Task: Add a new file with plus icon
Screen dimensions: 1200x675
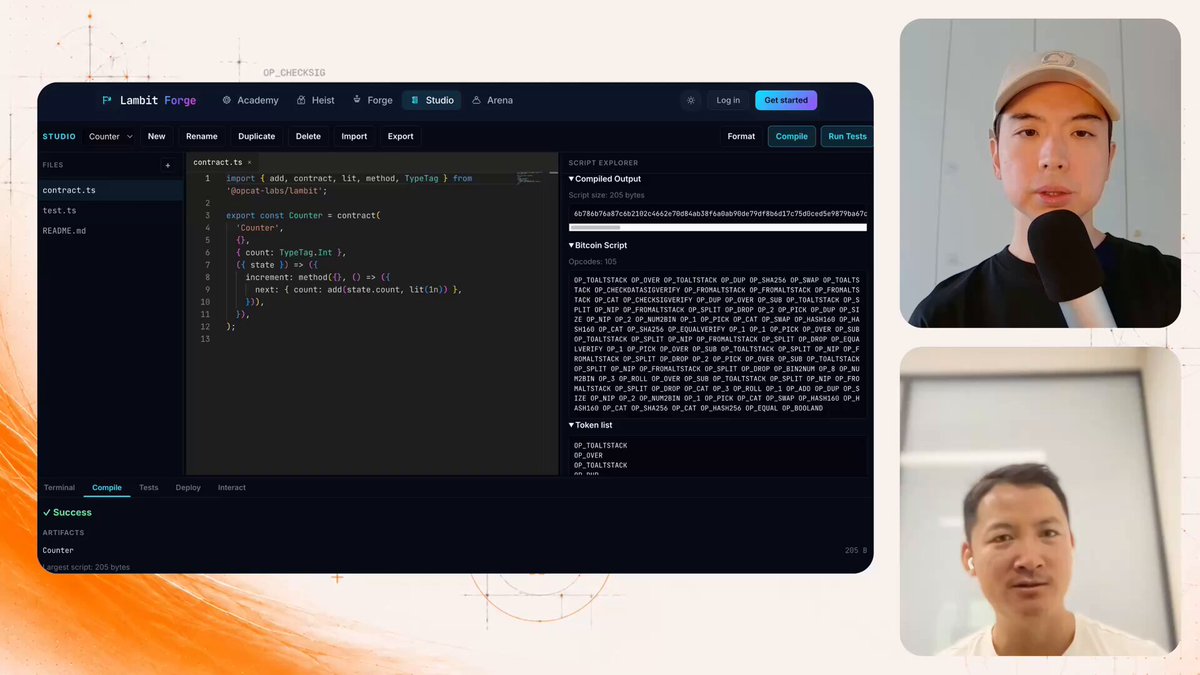Action: click(167, 165)
